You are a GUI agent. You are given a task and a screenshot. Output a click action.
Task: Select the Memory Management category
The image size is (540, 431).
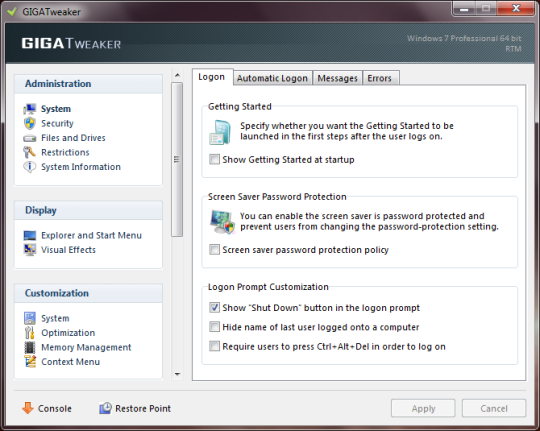pos(86,347)
